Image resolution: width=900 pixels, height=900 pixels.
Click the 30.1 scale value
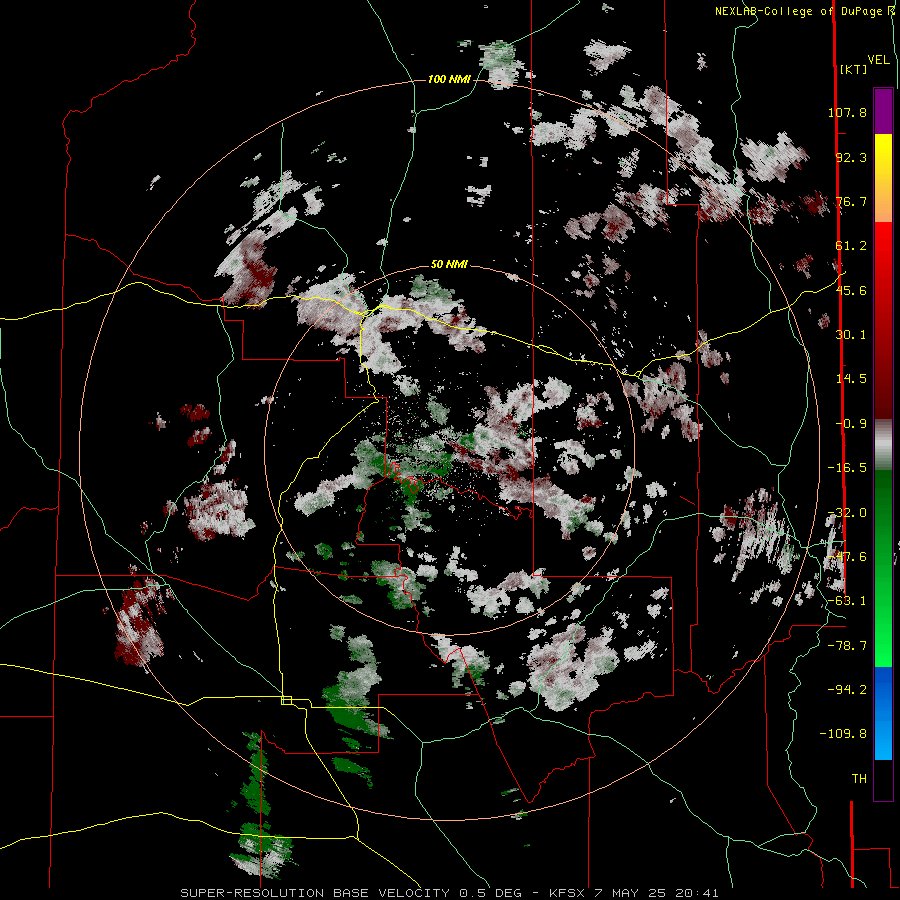pos(851,335)
